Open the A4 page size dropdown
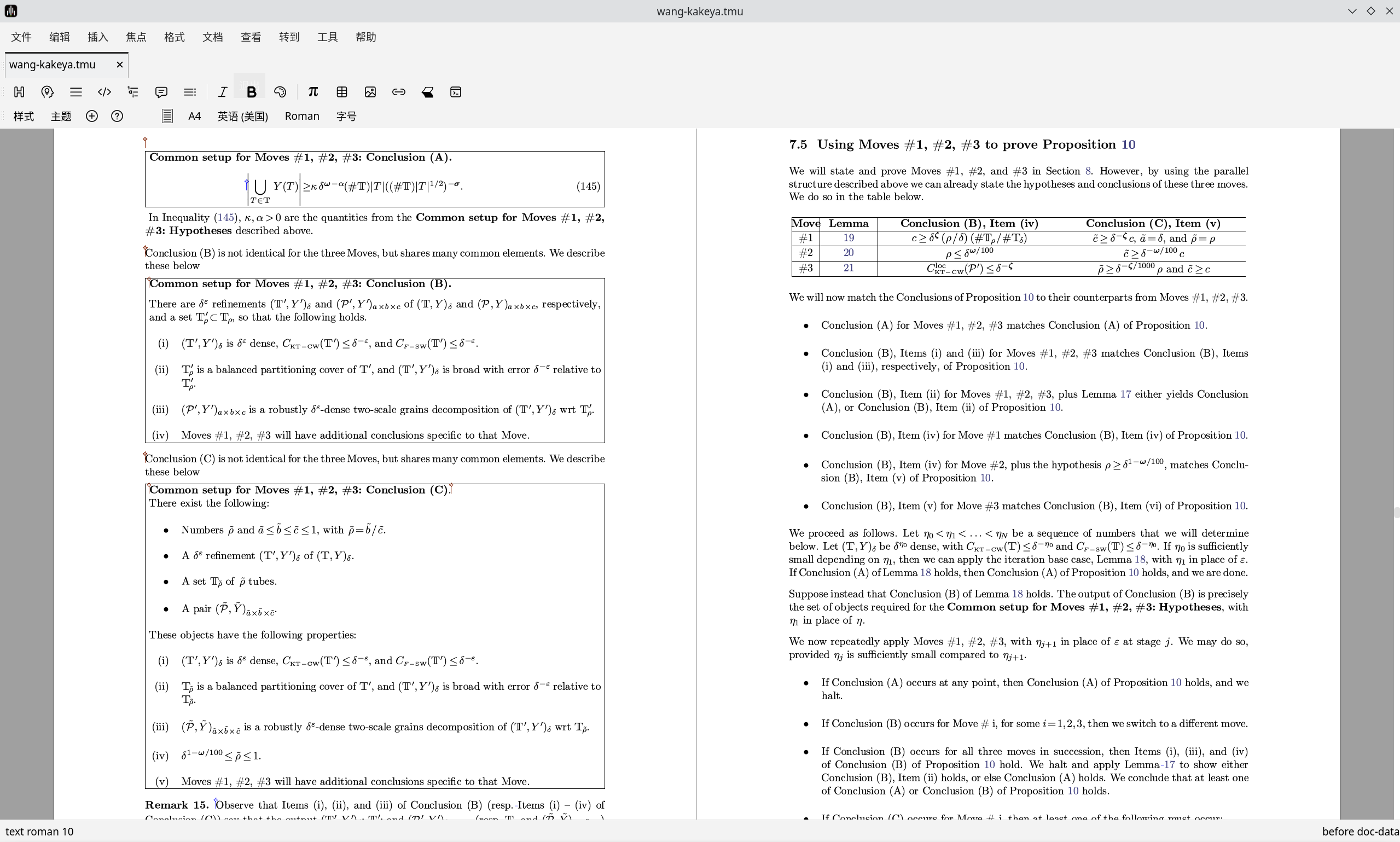 point(194,117)
